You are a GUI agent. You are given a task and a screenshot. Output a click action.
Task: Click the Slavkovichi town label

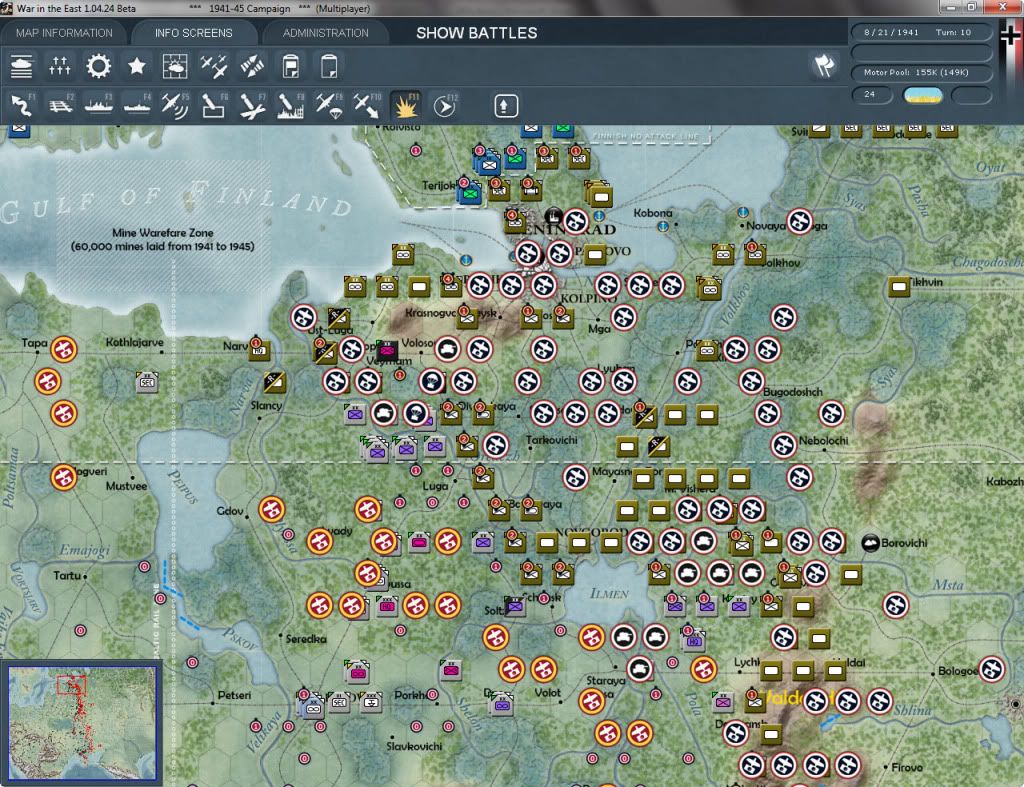coord(414,746)
